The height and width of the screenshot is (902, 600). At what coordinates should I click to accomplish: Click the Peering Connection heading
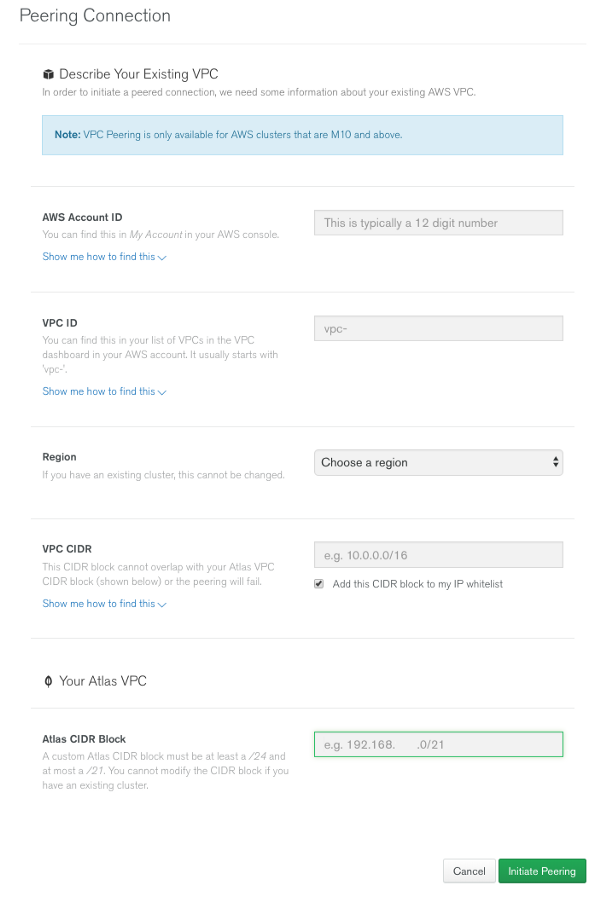pyautogui.click(x=95, y=16)
